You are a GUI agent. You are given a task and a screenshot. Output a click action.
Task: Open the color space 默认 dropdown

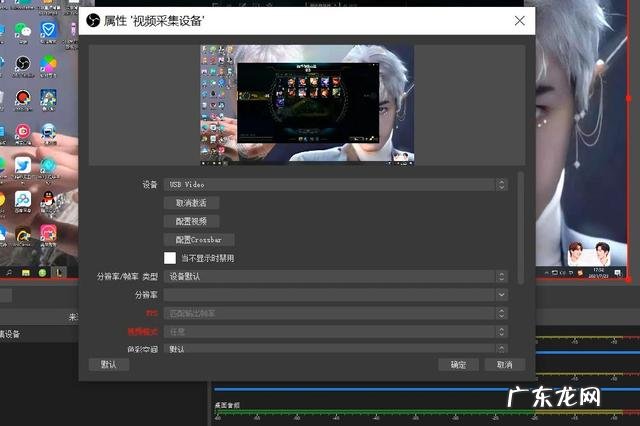tap(336, 349)
